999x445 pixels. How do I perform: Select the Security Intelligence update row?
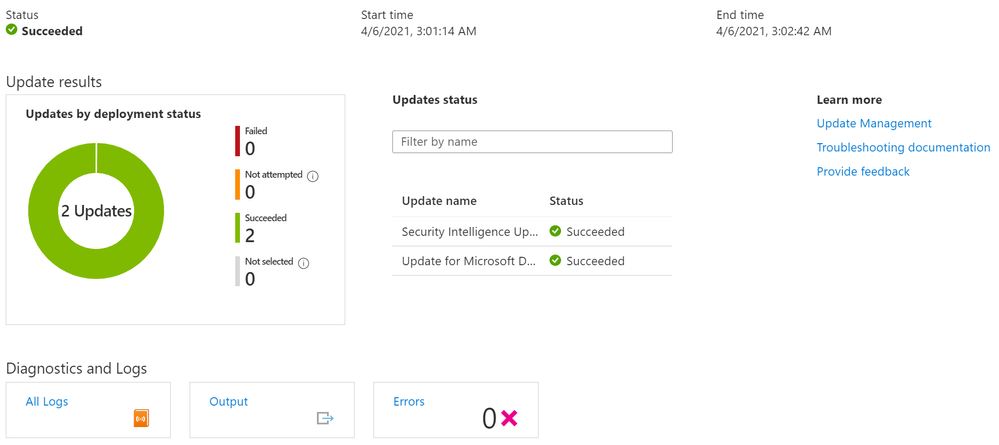tap(470, 231)
